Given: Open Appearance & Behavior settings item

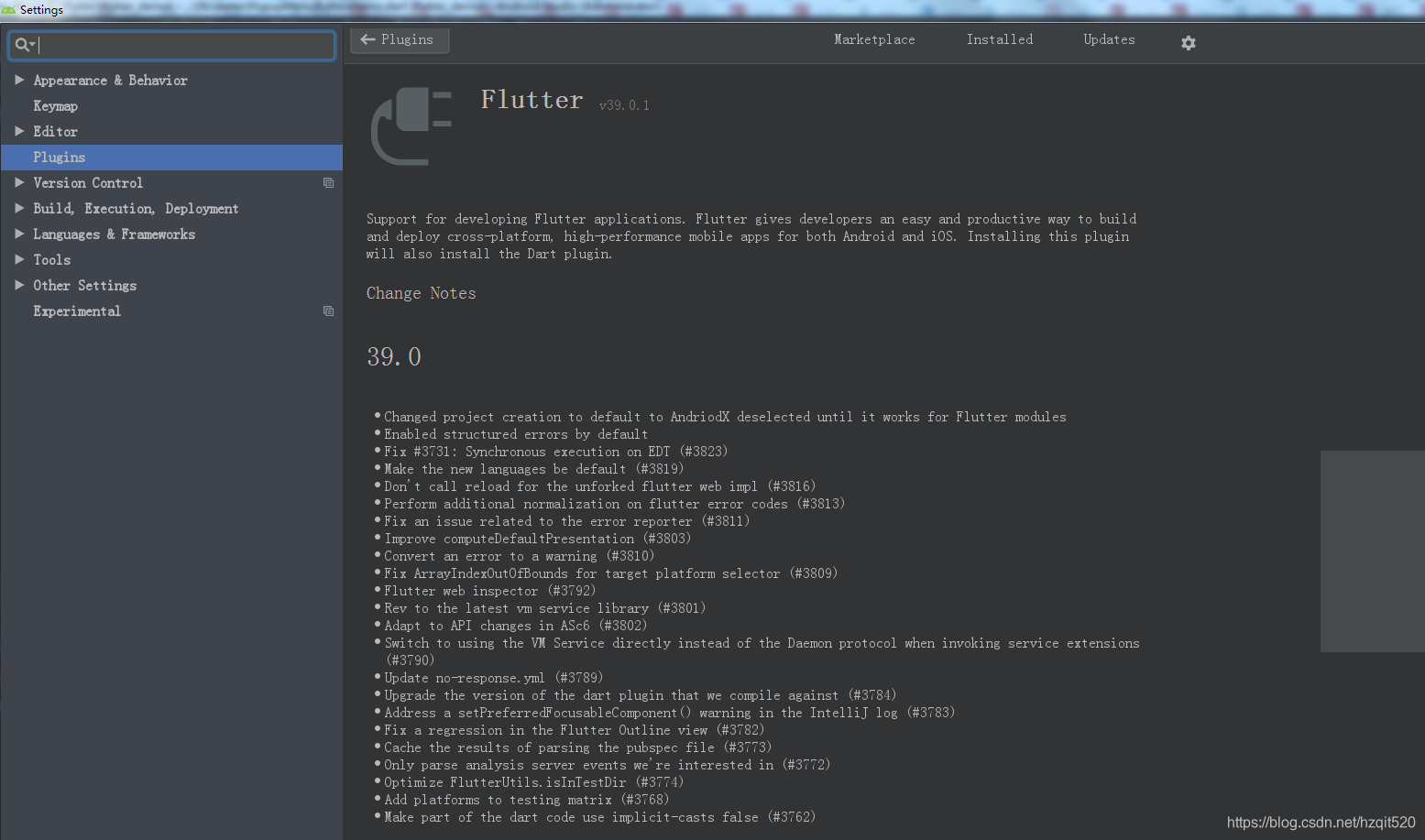Looking at the screenshot, I should point(110,81).
